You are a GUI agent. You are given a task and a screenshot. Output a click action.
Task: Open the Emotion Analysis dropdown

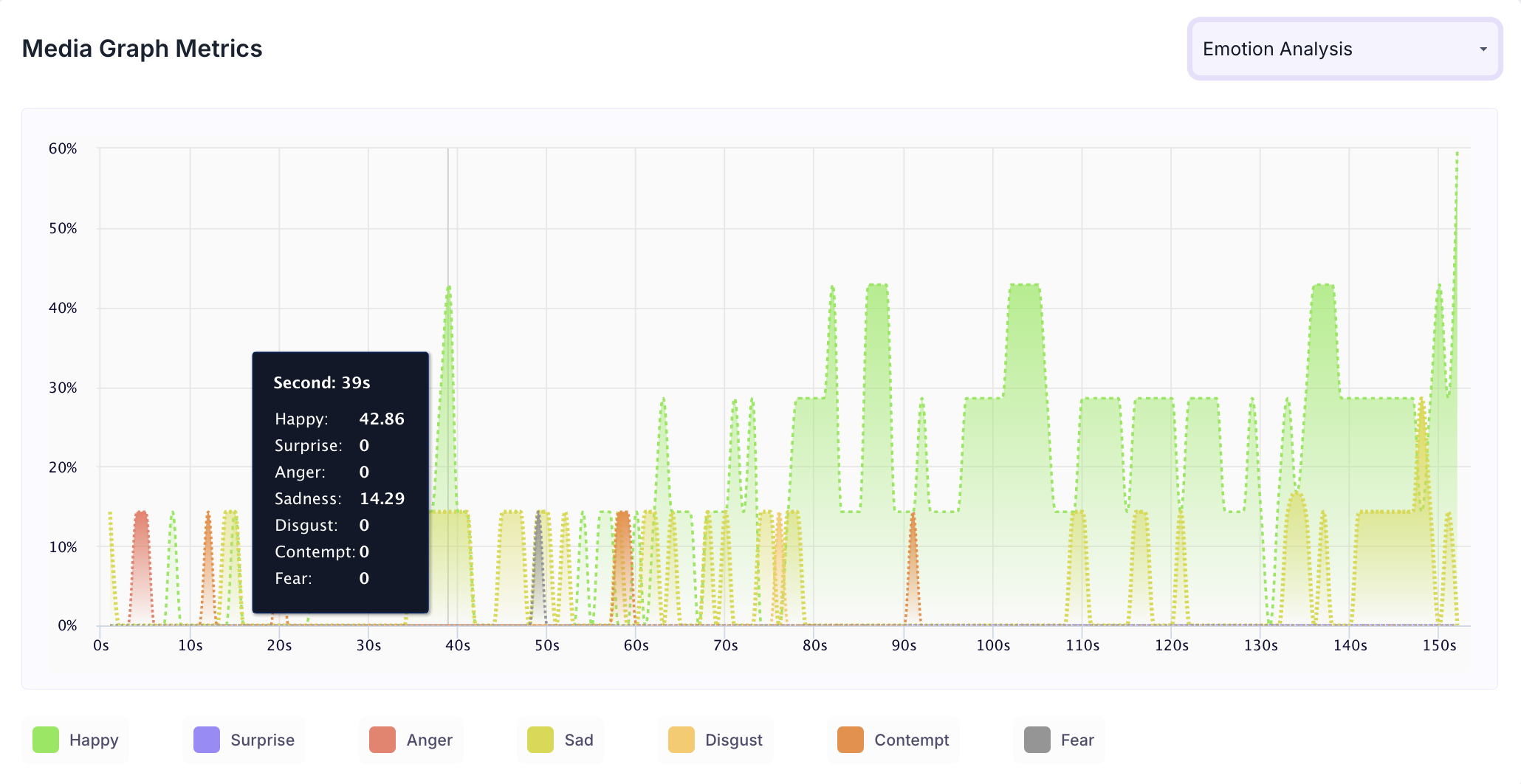(x=1345, y=49)
